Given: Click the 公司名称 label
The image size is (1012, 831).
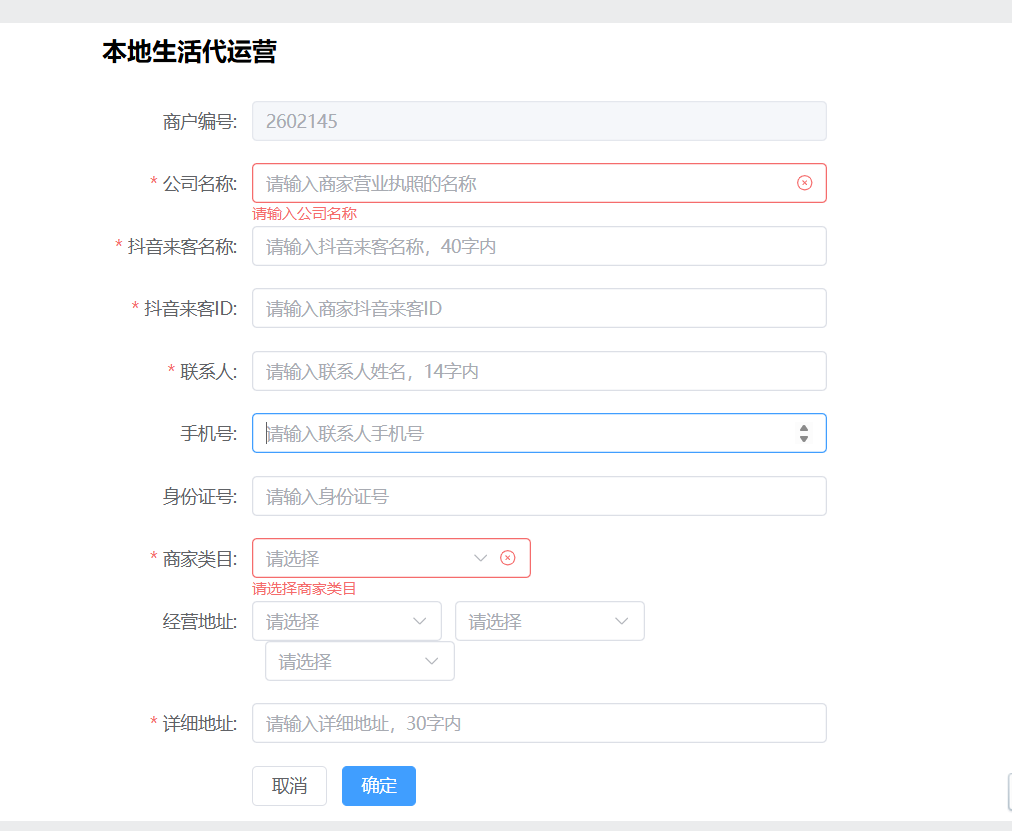Looking at the screenshot, I should pos(199,184).
